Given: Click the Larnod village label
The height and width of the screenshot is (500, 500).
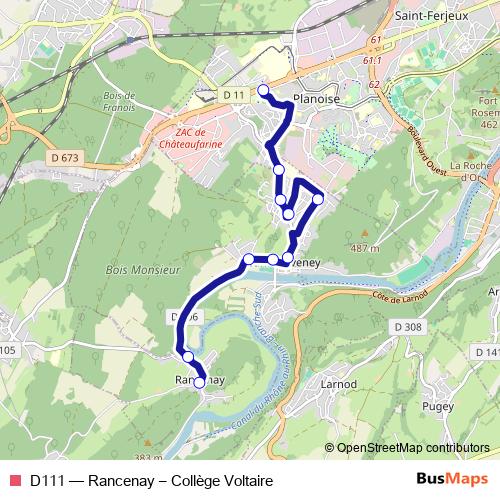Looking at the screenshot, I should pos(339,384).
